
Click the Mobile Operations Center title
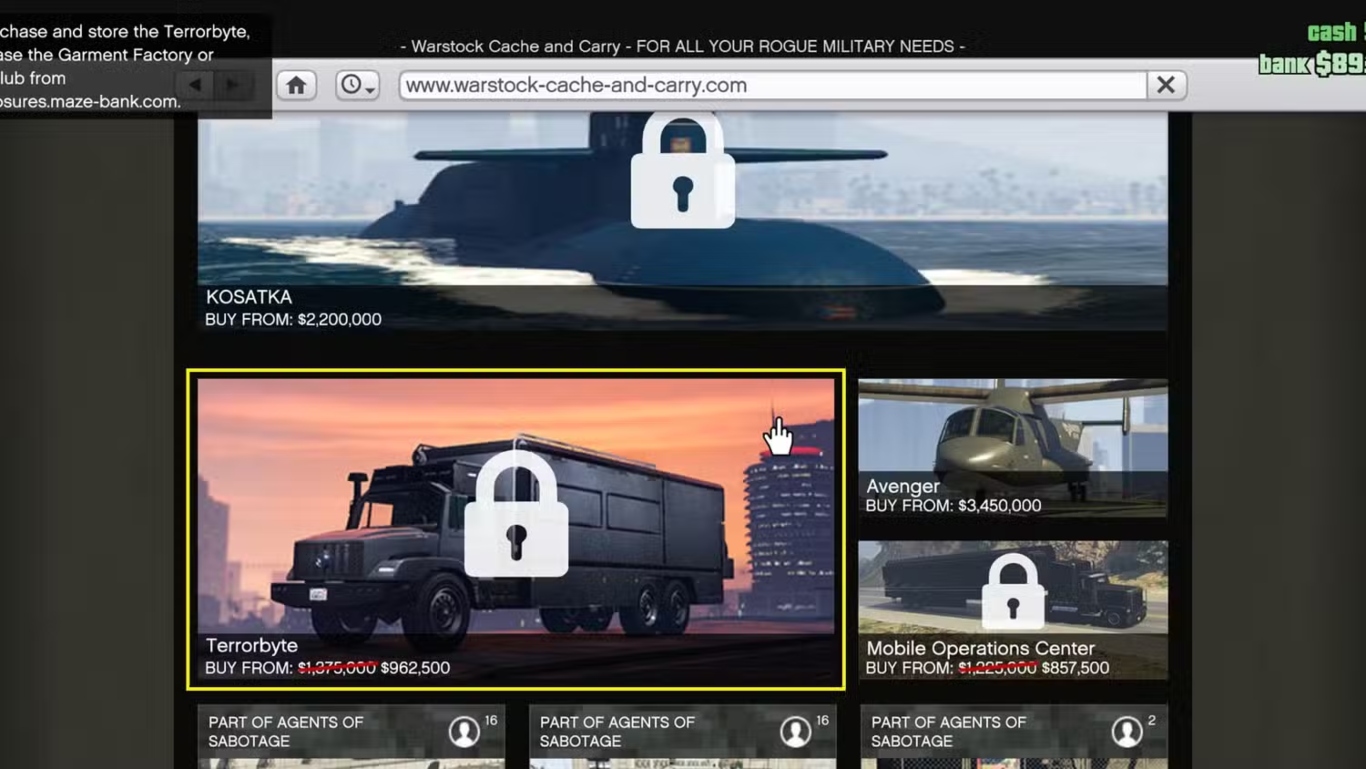tap(981, 648)
